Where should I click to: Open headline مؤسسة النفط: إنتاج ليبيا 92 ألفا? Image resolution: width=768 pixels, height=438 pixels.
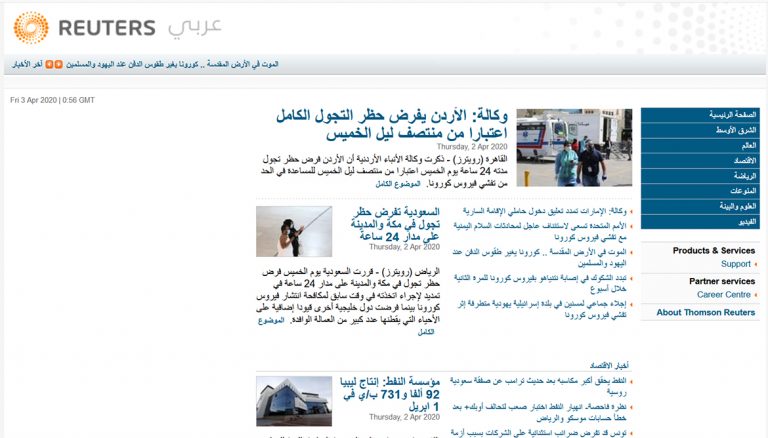point(390,394)
